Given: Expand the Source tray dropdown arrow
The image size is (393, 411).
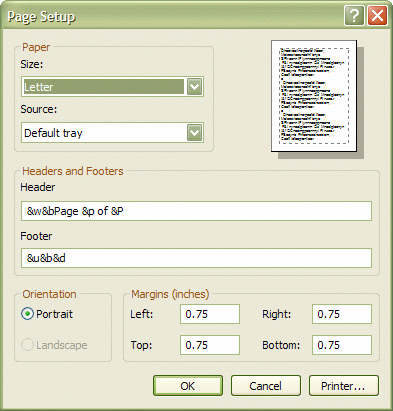Looking at the screenshot, I should coord(194,133).
